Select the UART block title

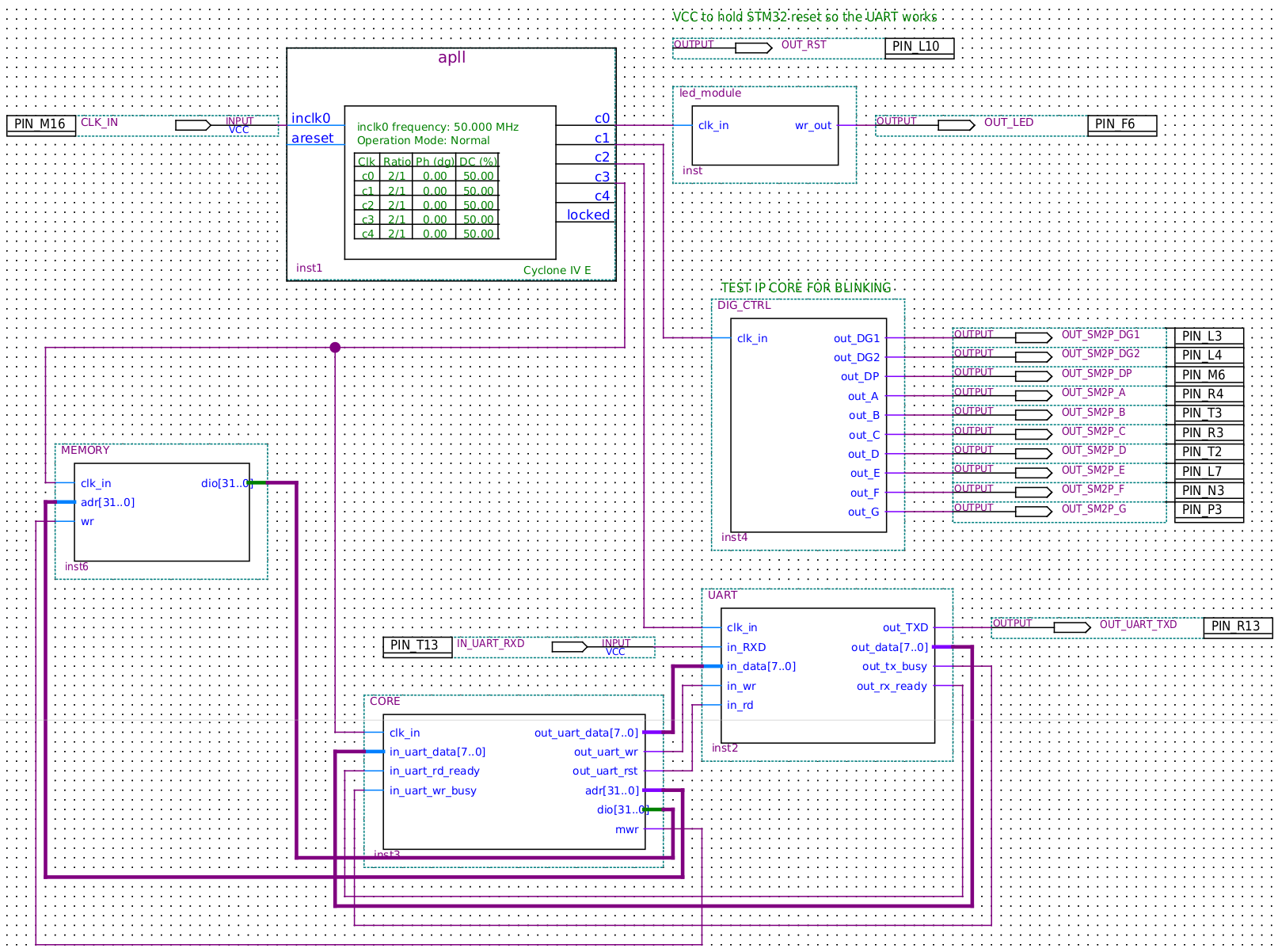[722, 595]
